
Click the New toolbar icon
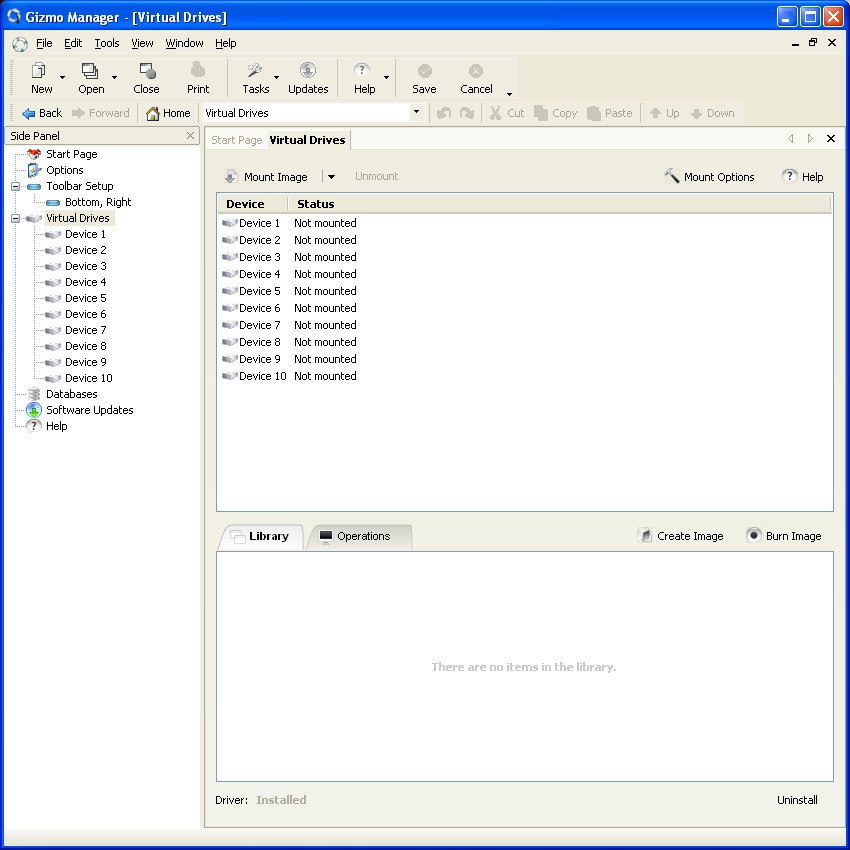[x=41, y=78]
